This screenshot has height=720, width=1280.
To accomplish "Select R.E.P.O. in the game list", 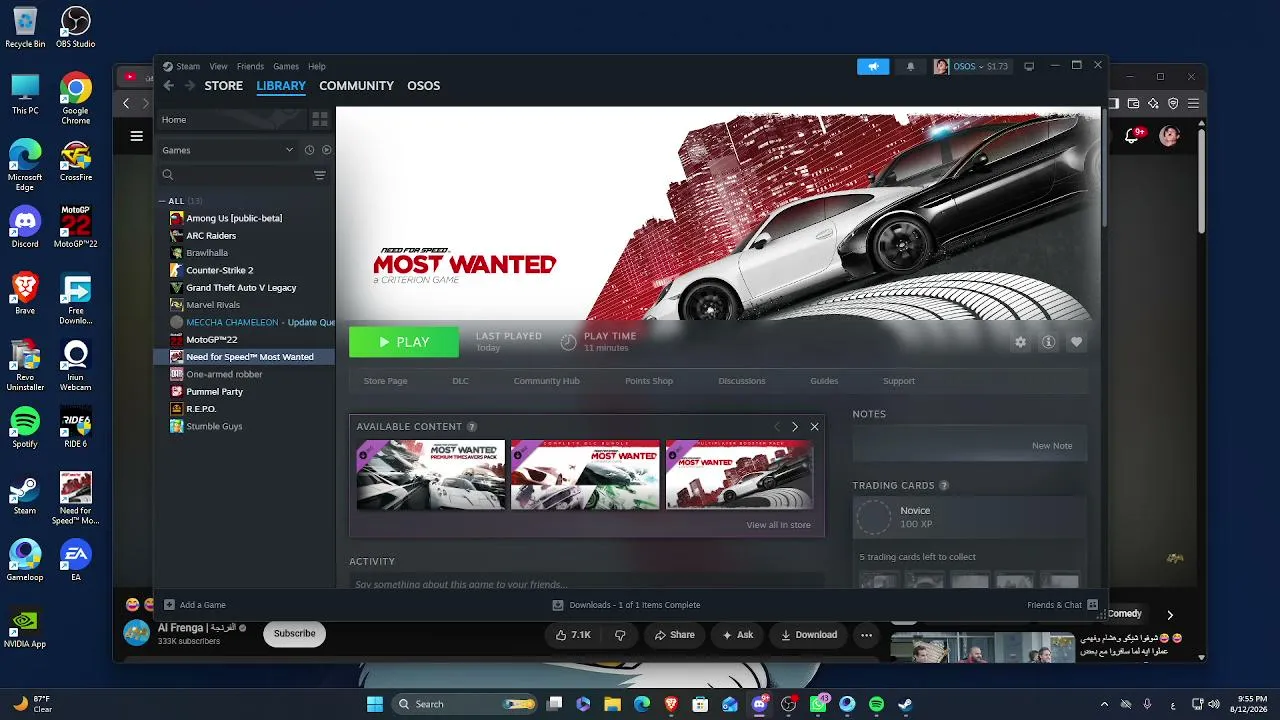I will pos(245,409).
